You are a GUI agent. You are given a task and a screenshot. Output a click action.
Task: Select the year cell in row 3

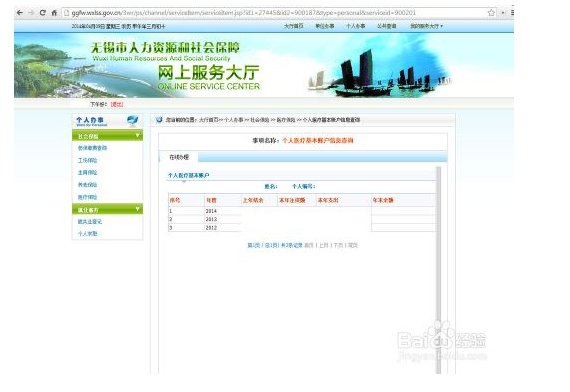click(222, 228)
